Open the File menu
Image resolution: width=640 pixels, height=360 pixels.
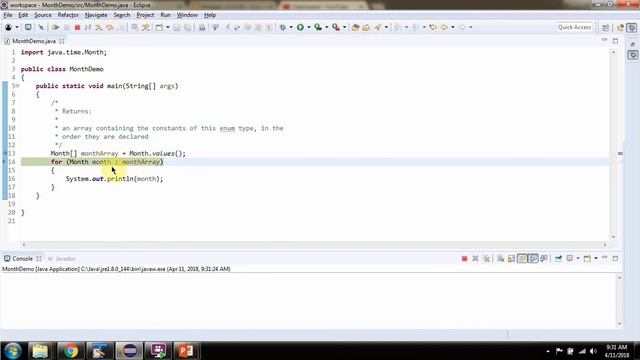tap(8, 15)
